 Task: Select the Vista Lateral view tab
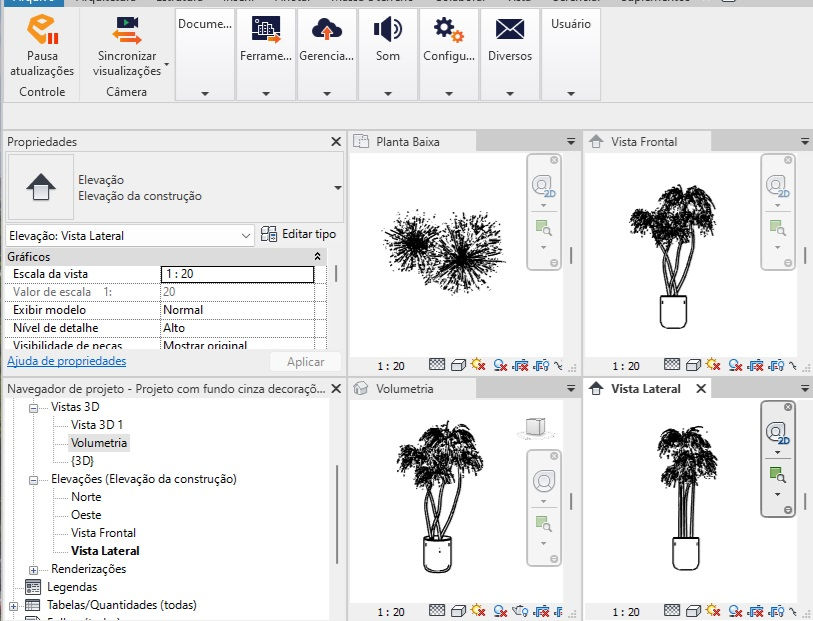tap(646, 388)
